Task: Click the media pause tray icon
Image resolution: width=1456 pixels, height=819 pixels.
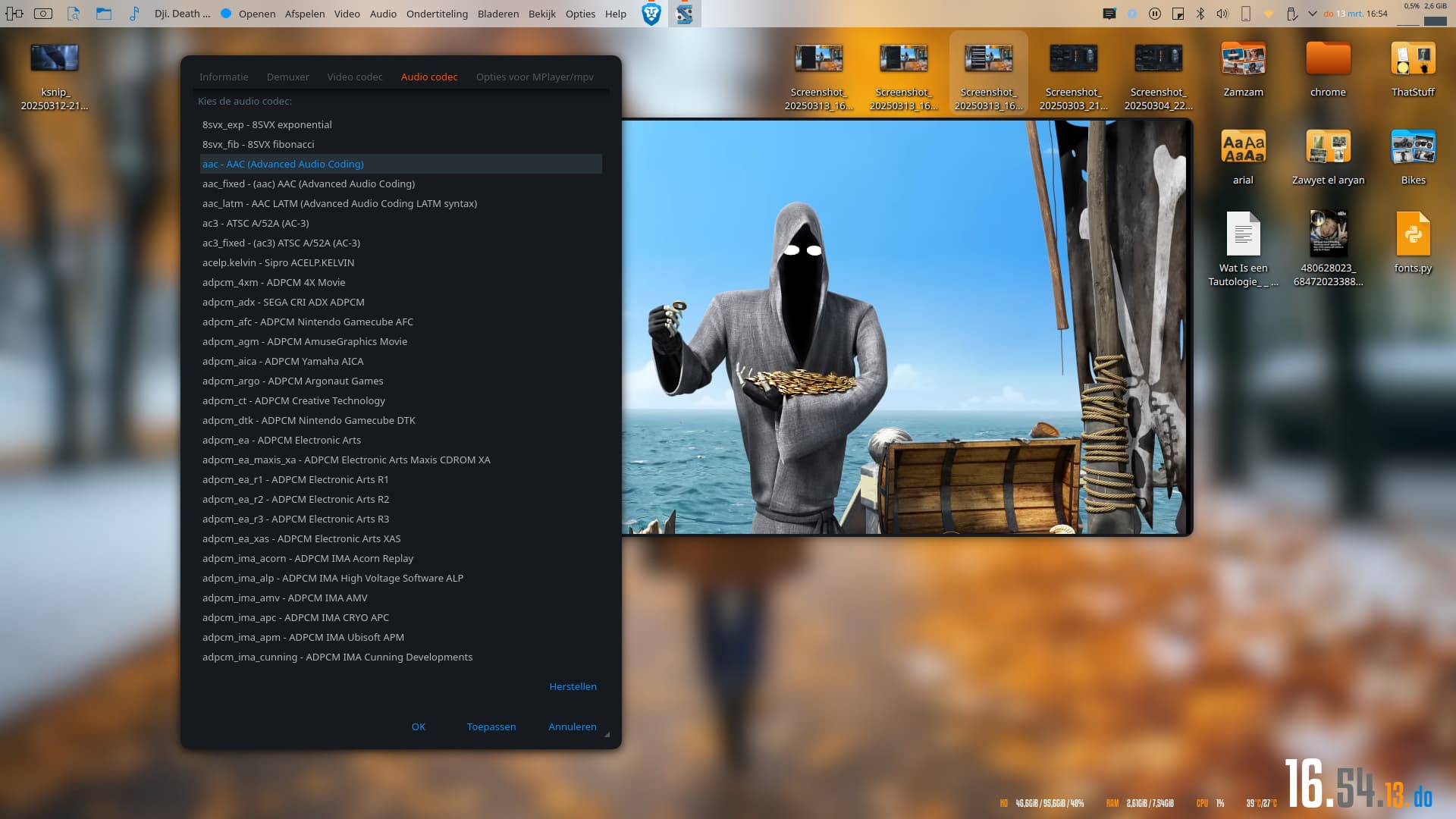Action: pyautogui.click(x=1155, y=14)
